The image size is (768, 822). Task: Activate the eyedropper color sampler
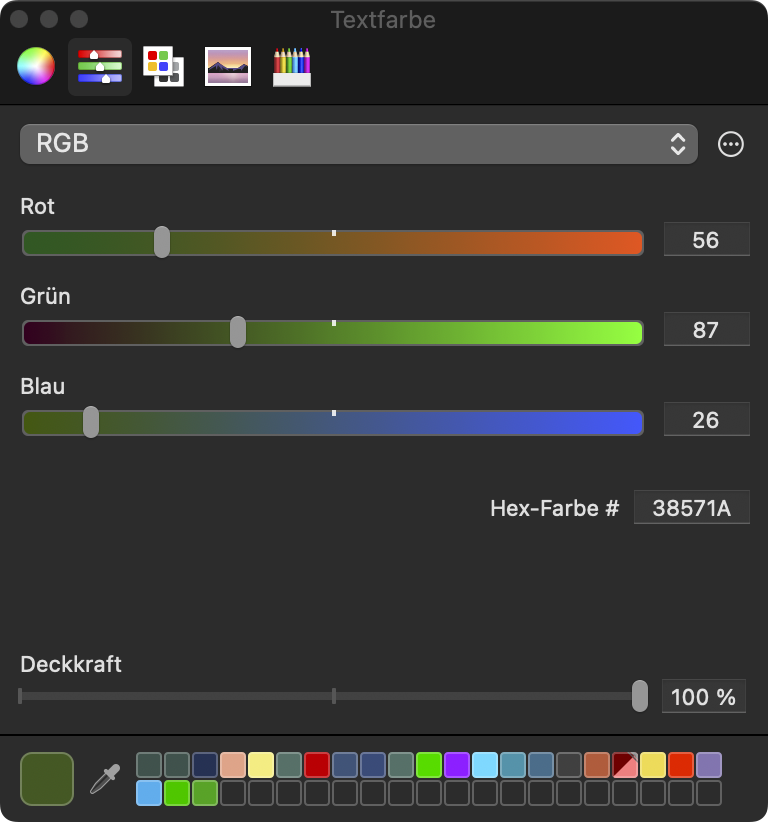[x=105, y=779]
